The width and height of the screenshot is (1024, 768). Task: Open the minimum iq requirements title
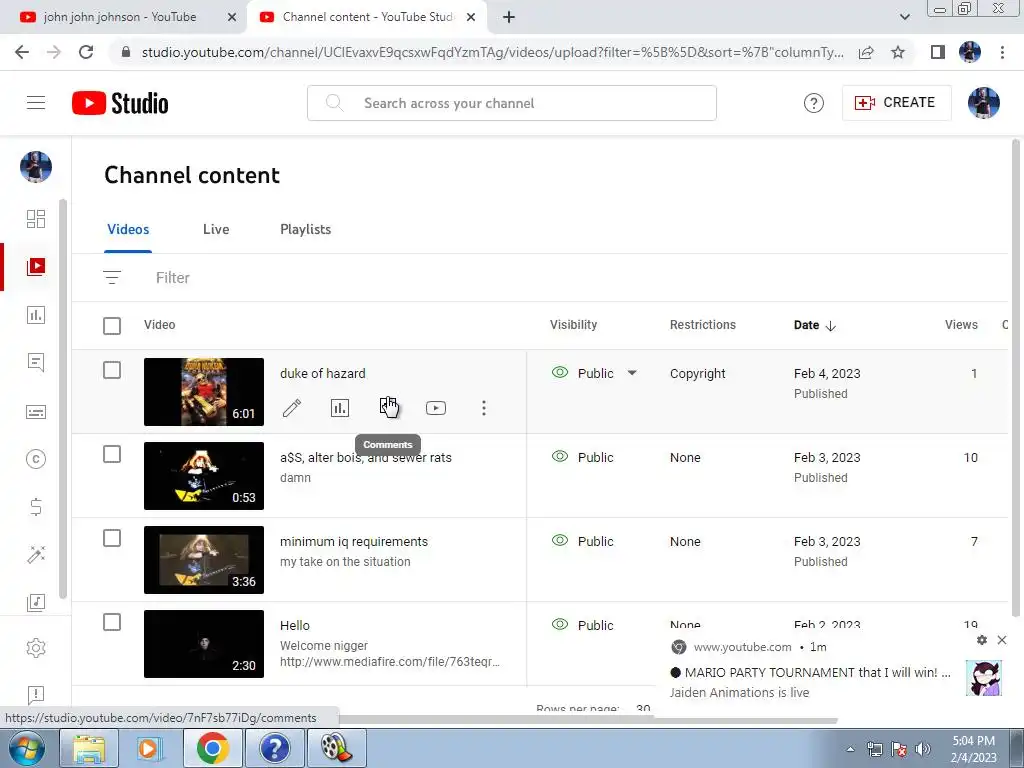coord(354,541)
